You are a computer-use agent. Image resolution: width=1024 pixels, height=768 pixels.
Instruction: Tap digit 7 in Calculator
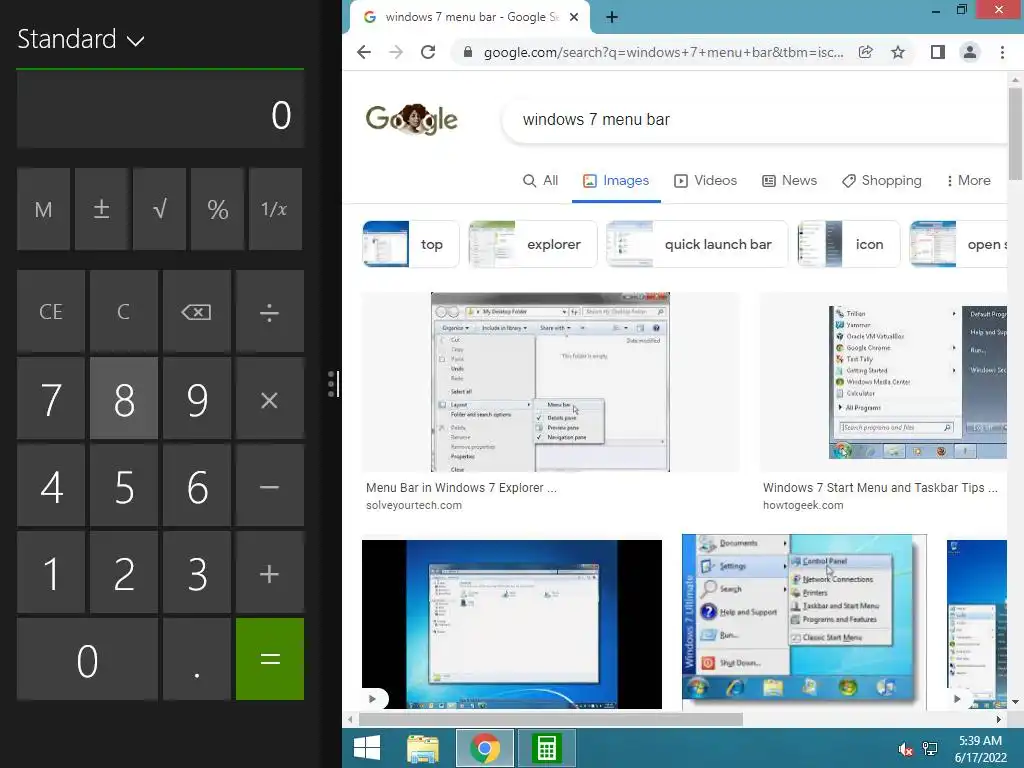tap(51, 399)
